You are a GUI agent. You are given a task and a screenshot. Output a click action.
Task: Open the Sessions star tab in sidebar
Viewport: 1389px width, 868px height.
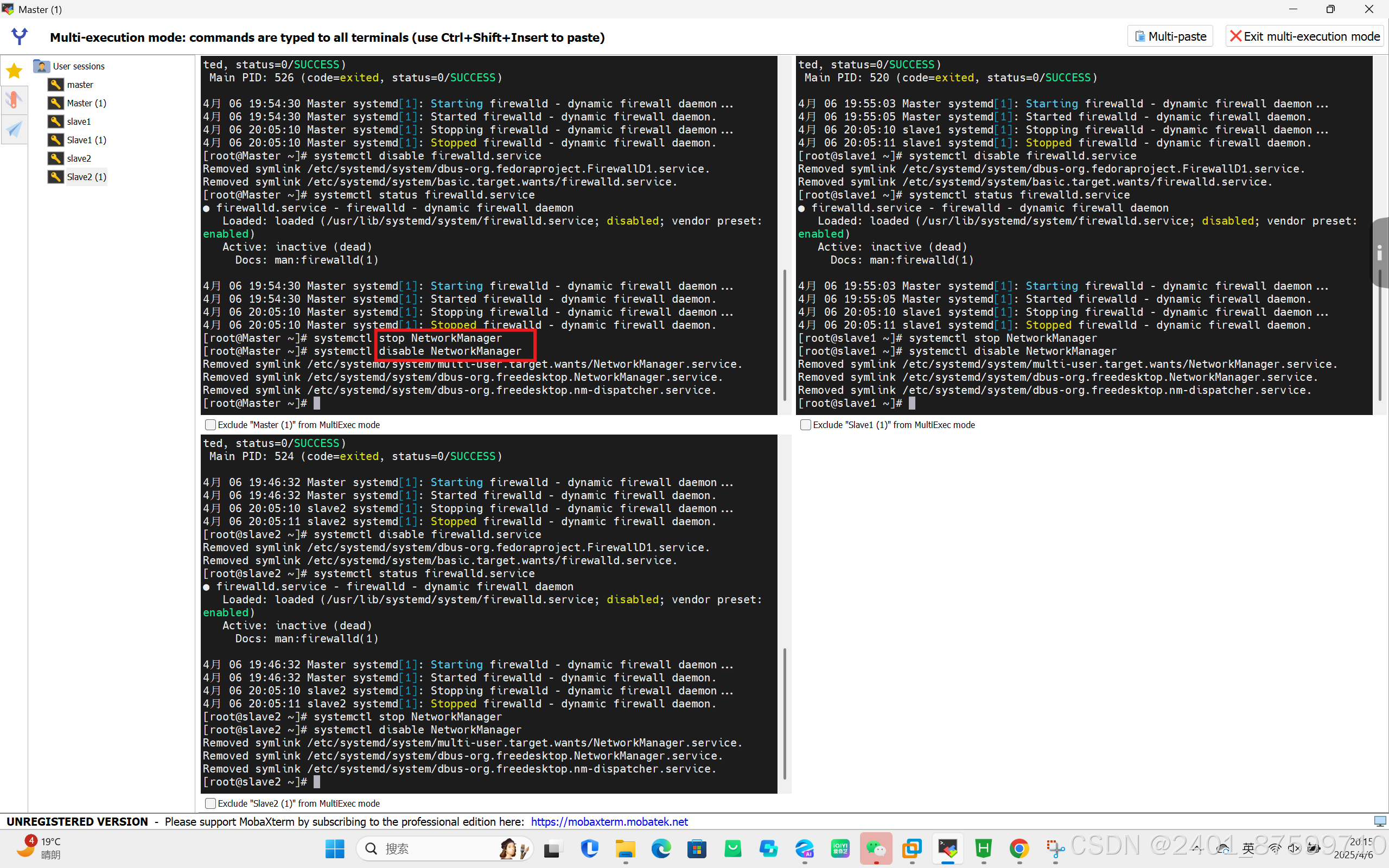pos(14,71)
